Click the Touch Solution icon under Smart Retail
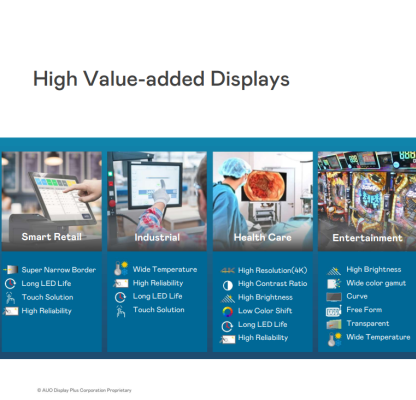The height and width of the screenshot is (400, 416). (x=10, y=298)
